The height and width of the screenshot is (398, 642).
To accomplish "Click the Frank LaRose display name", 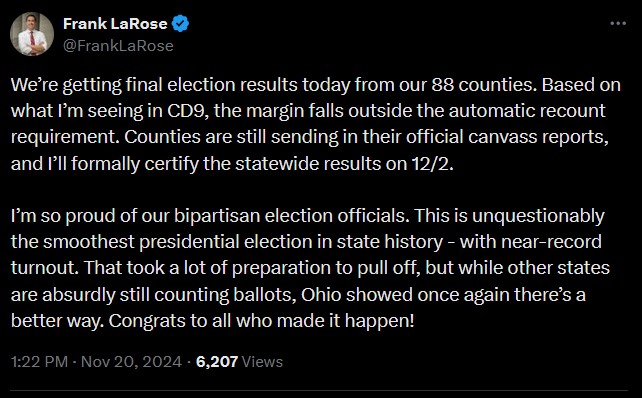I will coord(115,24).
